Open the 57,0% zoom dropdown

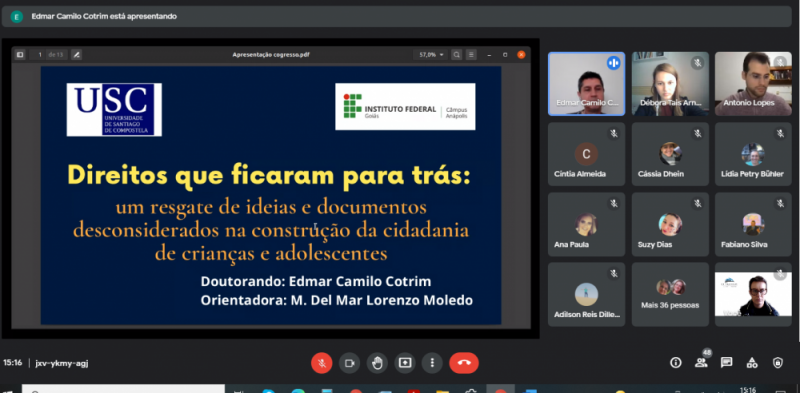tap(432, 55)
